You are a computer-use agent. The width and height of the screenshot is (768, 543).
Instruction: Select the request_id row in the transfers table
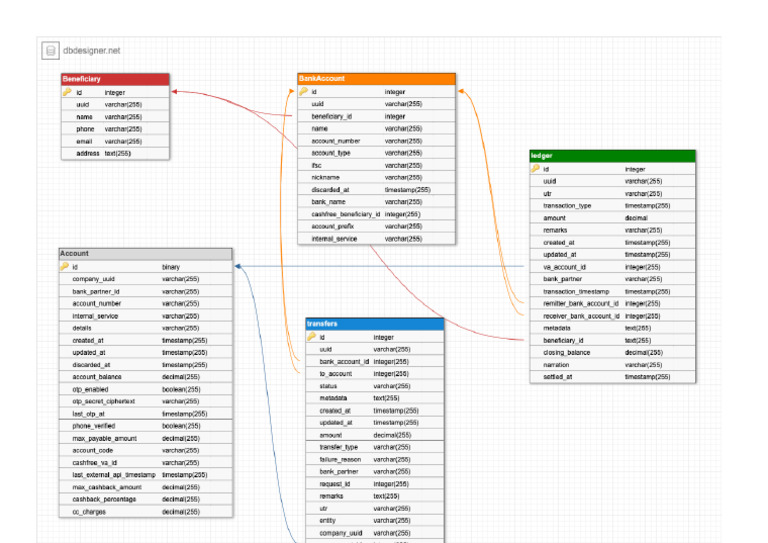point(375,484)
